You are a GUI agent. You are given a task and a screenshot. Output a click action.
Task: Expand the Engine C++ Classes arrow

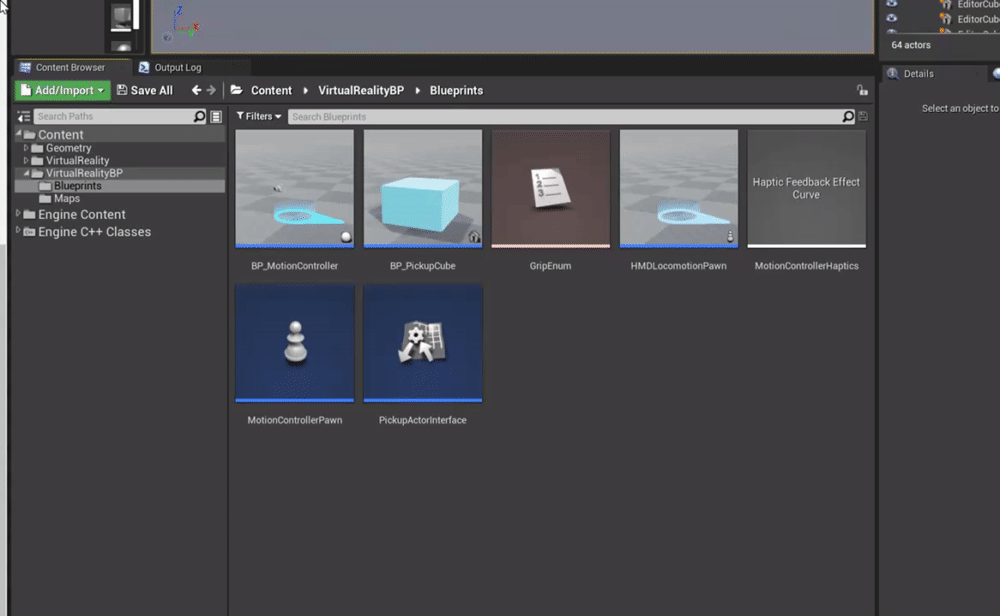pyautogui.click(x=18, y=231)
